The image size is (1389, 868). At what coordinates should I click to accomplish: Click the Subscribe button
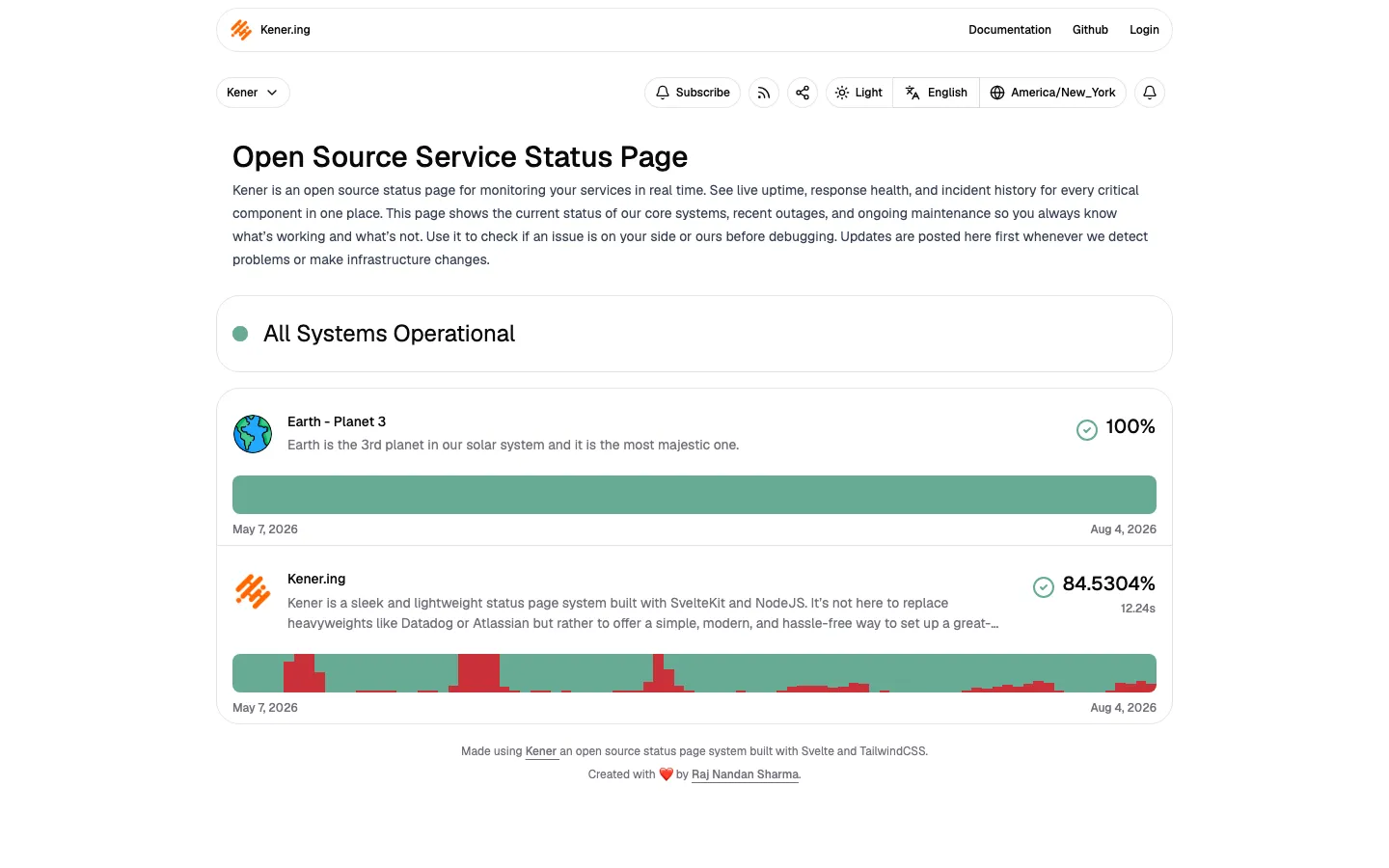click(693, 93)
